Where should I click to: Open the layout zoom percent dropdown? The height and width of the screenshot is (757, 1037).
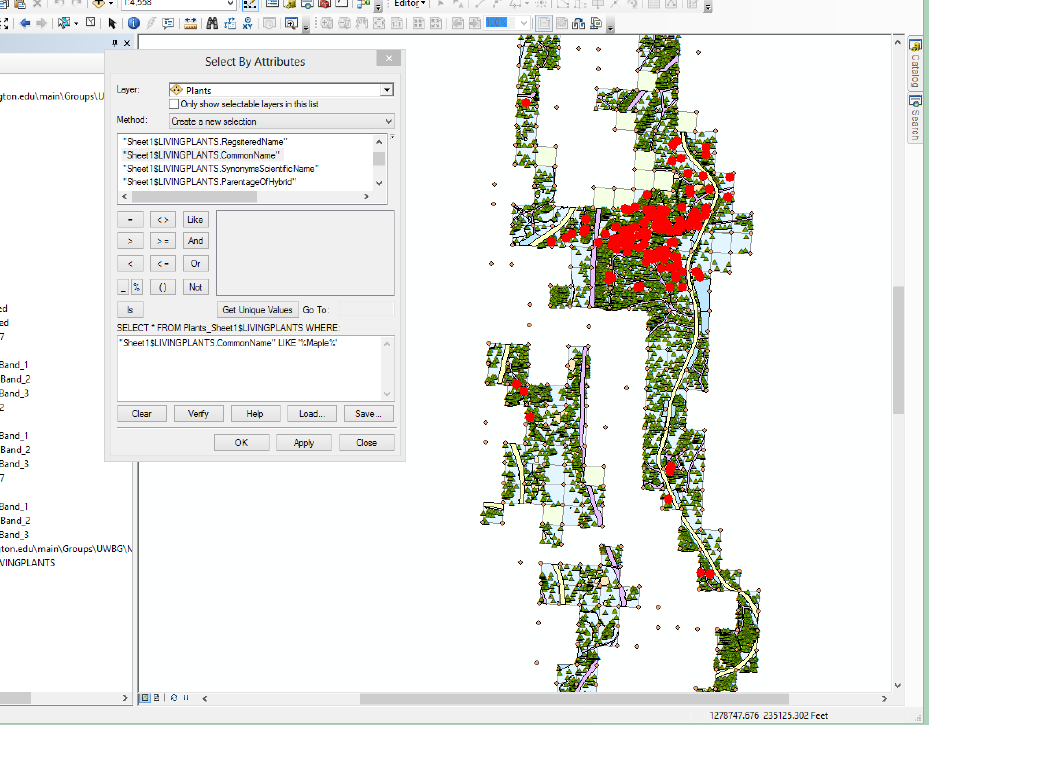[524, 23]
